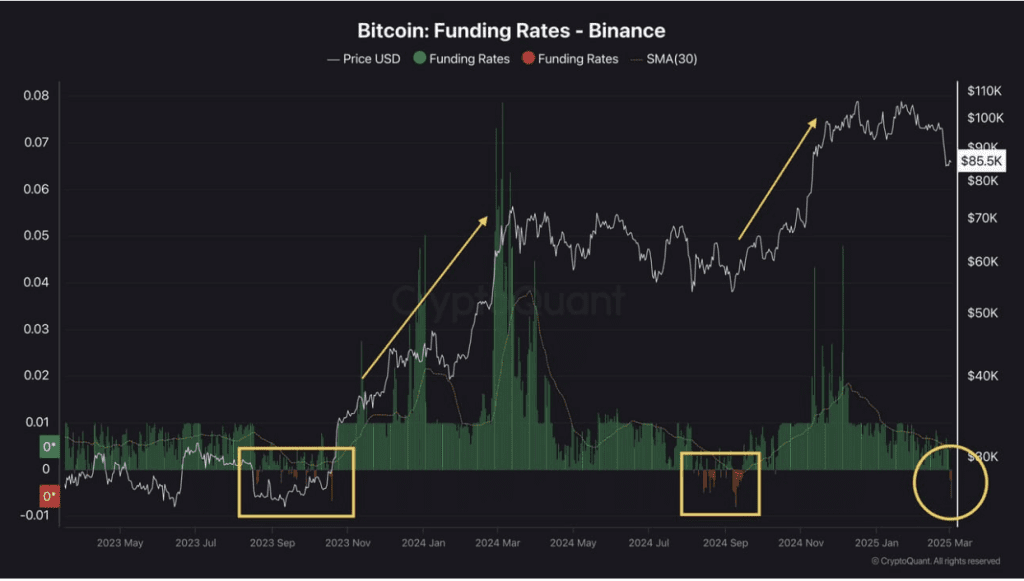
Task: Click the yellow box around 2023 Sep
Action: click(x=296, y=482)
